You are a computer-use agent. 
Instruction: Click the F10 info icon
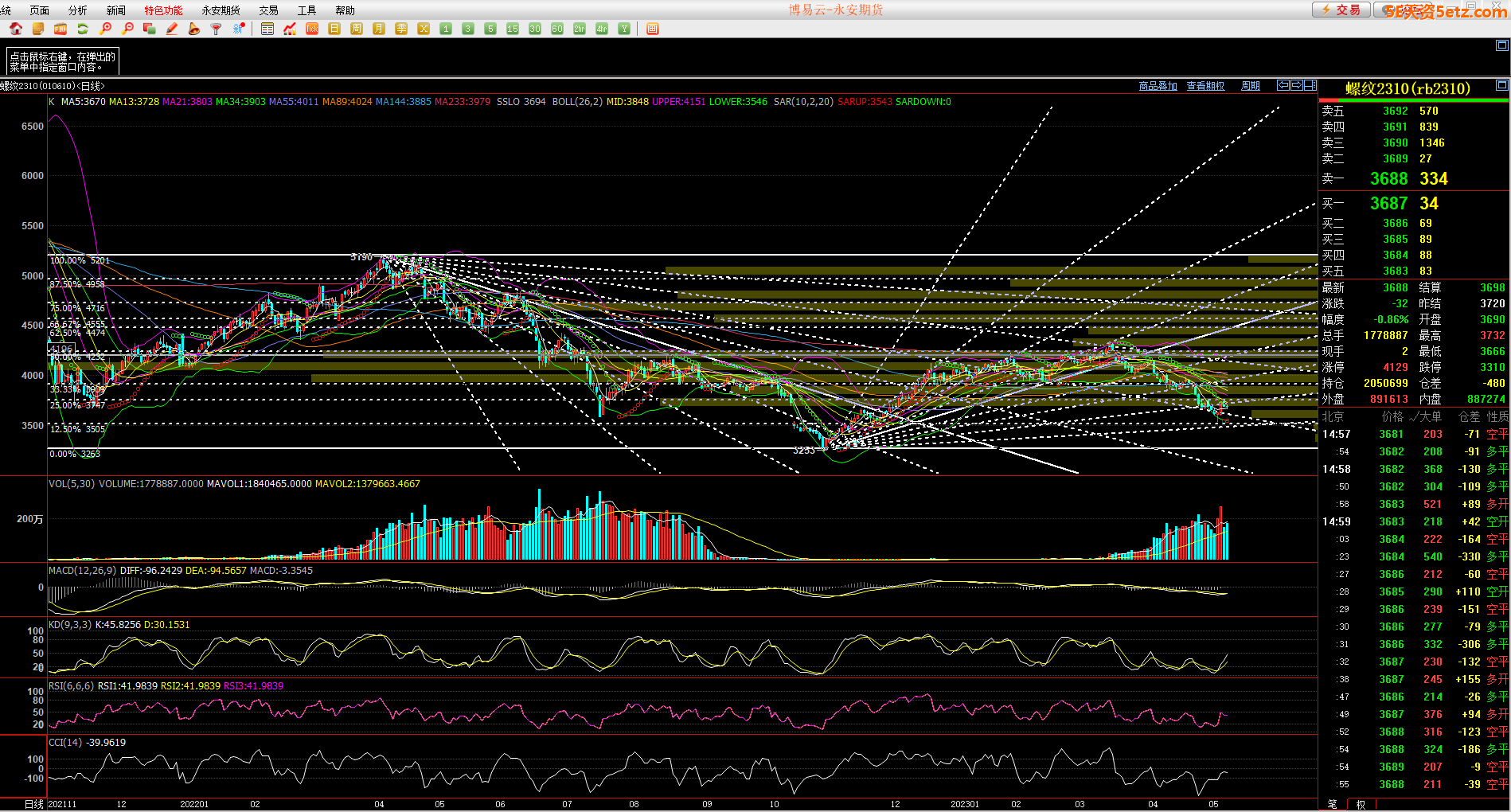[61, 29]
